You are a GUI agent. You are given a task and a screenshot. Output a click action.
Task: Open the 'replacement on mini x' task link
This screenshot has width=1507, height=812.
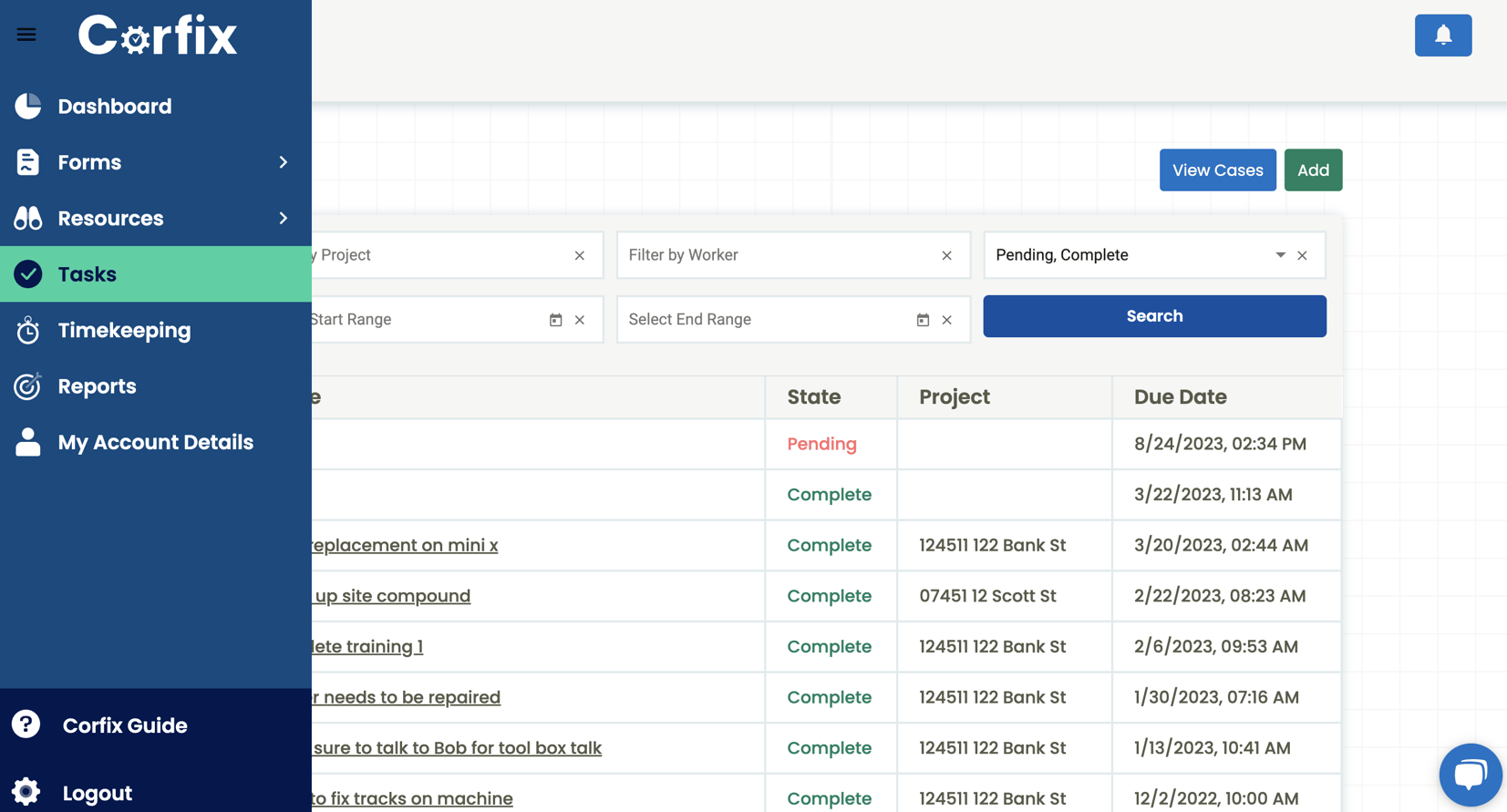405,545
